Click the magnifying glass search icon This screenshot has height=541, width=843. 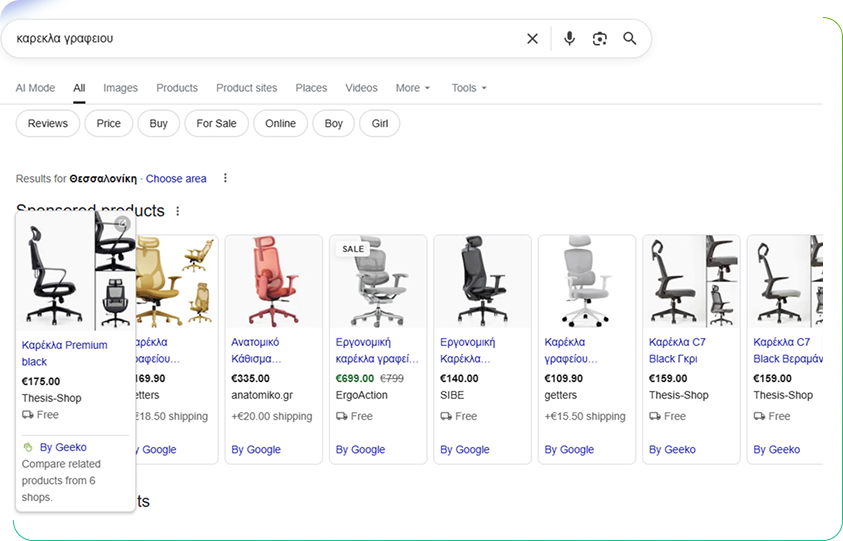click(630, 39)
